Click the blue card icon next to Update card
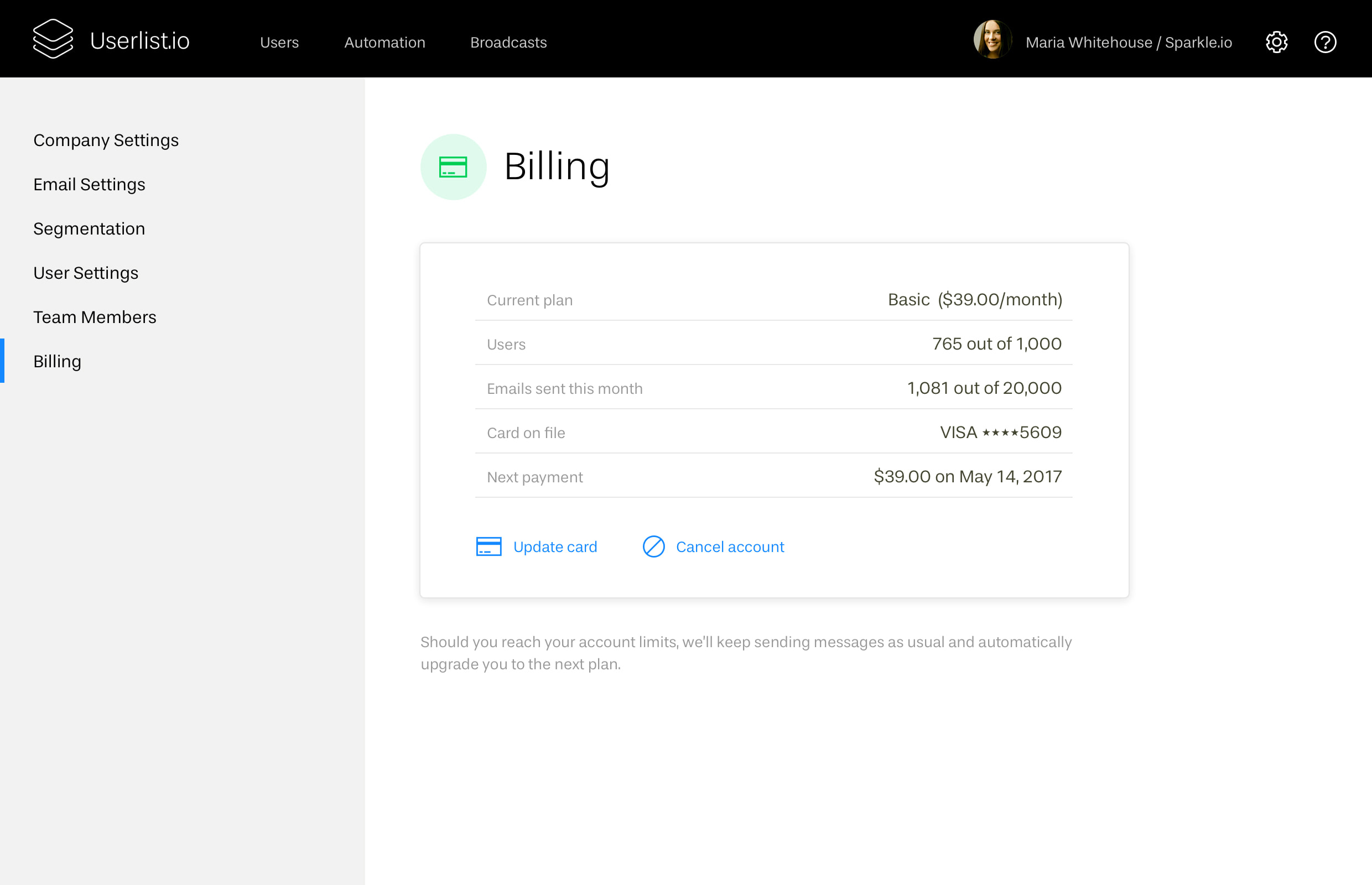 click(488, 546)
